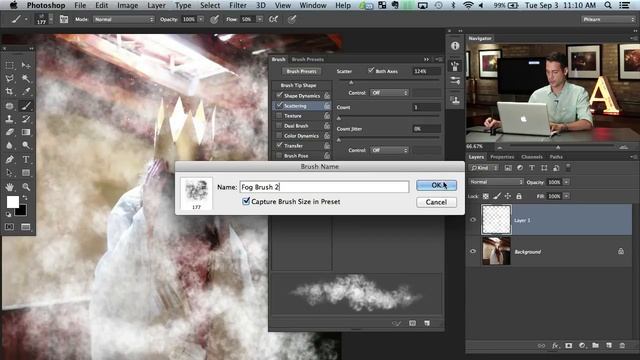The width and height of the screenshot is (640, 360).
Task: Select the Brush tool in toolbox
Action: (26, 106)
